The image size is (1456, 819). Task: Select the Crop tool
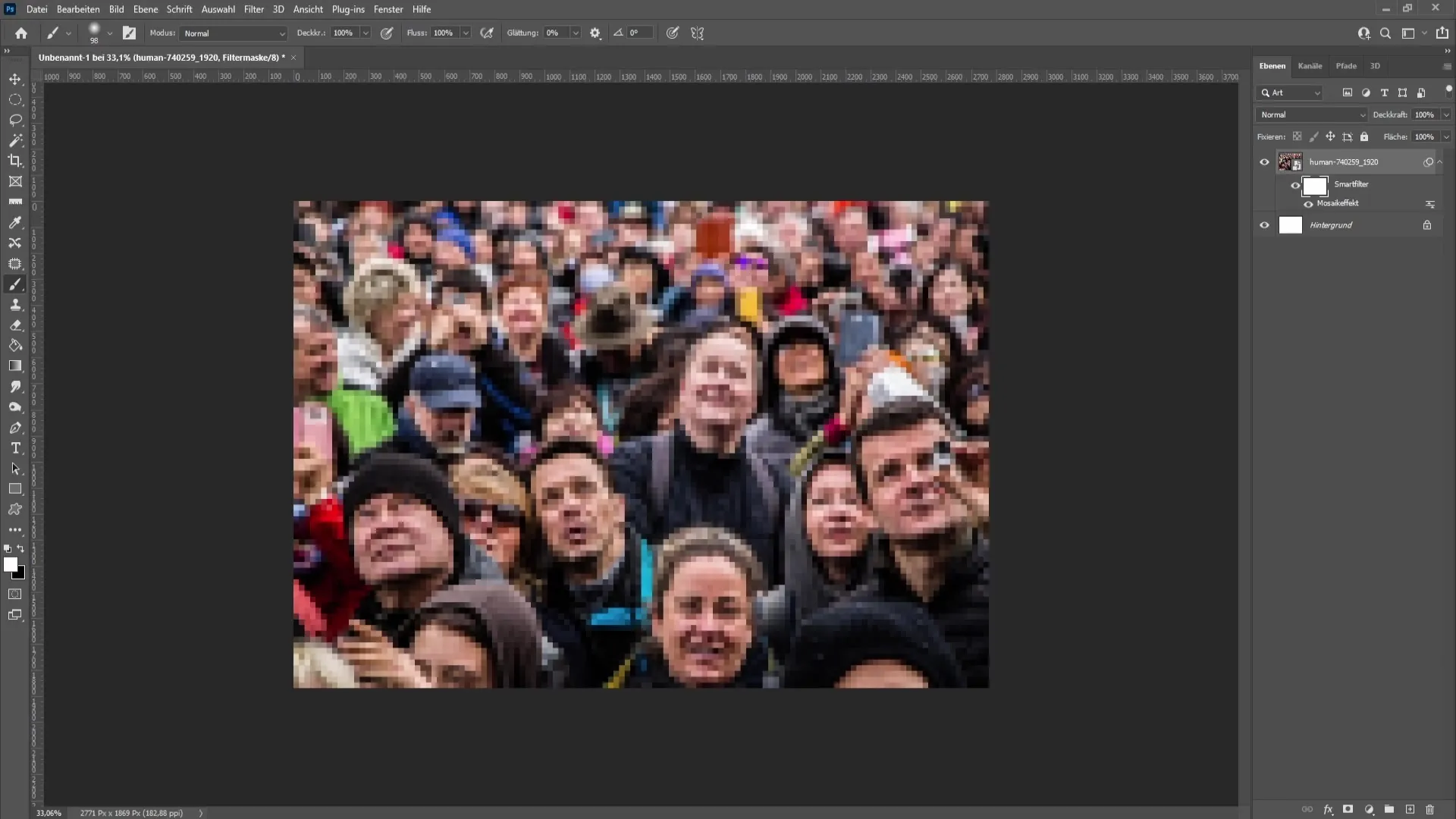pyautogui.click(x=15, y=160)
